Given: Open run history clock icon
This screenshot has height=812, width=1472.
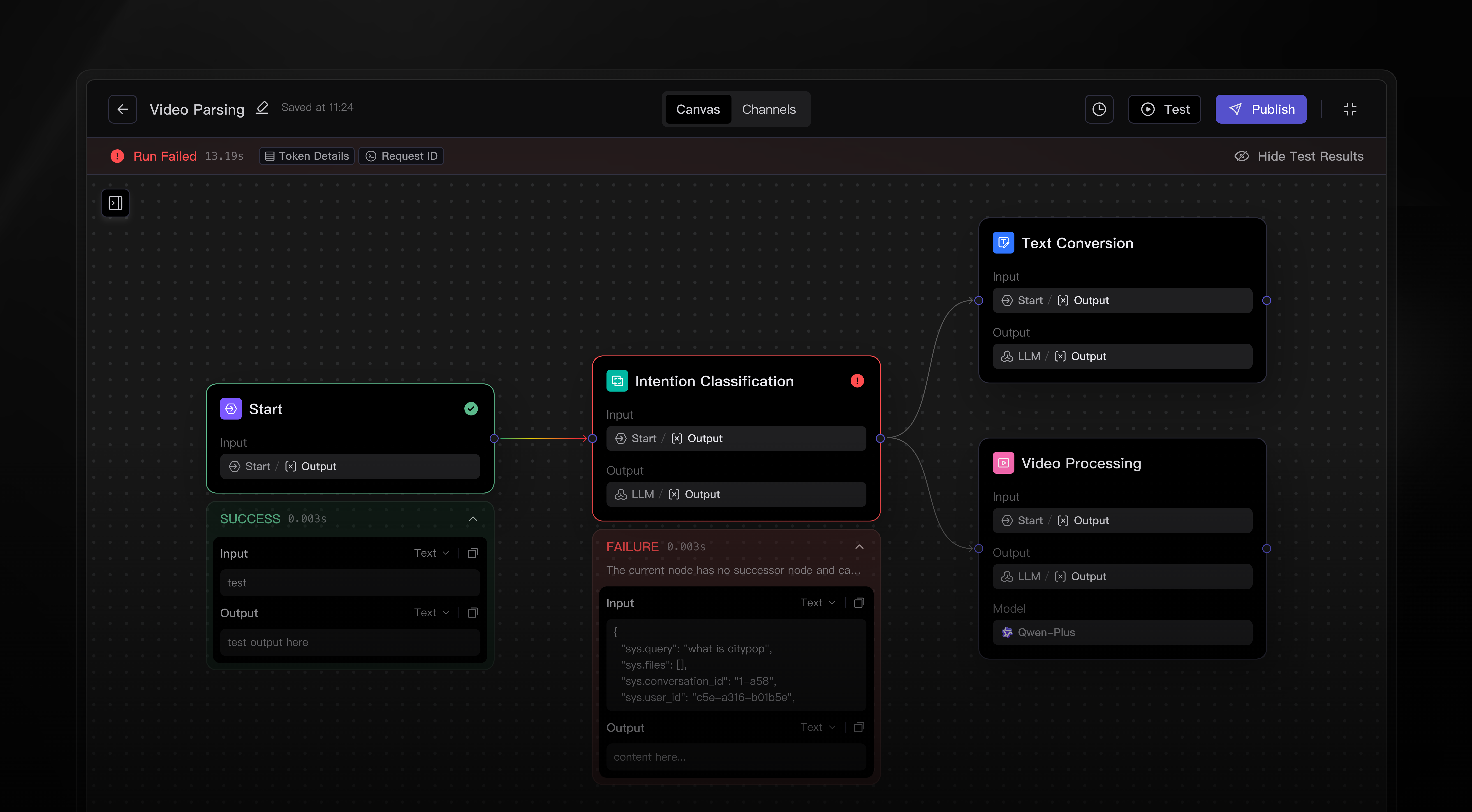Looking at the screenshot, I should (1099, 109).
